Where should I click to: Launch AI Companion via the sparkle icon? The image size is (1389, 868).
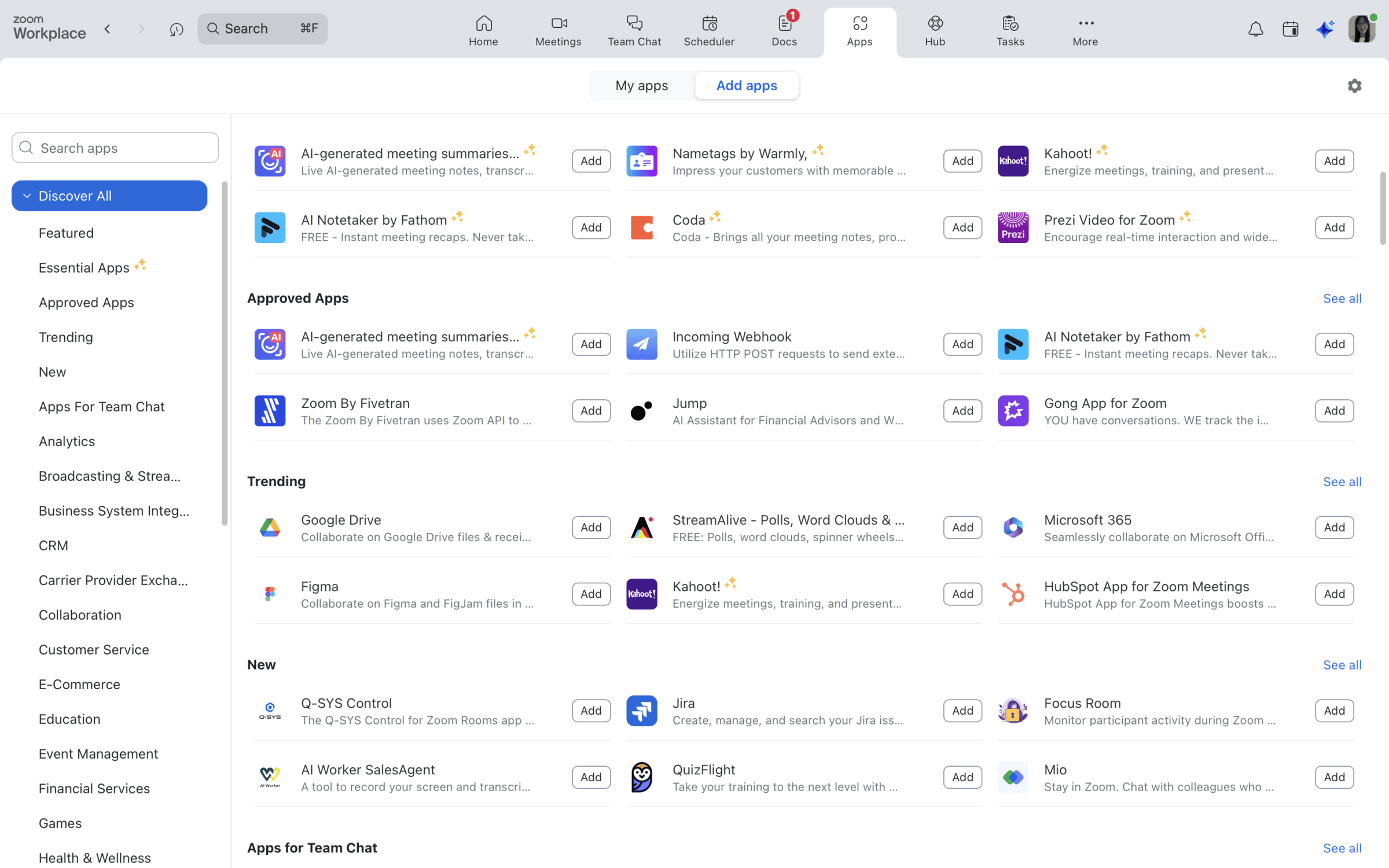coord(1325,28)
